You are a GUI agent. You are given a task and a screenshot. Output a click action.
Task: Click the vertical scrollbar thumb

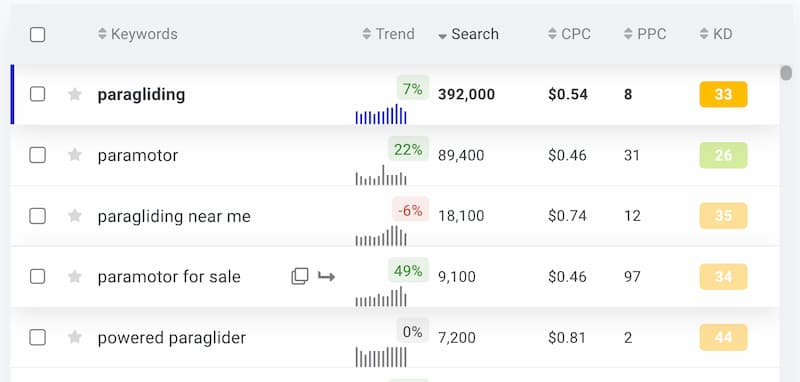tap(786, 72)
